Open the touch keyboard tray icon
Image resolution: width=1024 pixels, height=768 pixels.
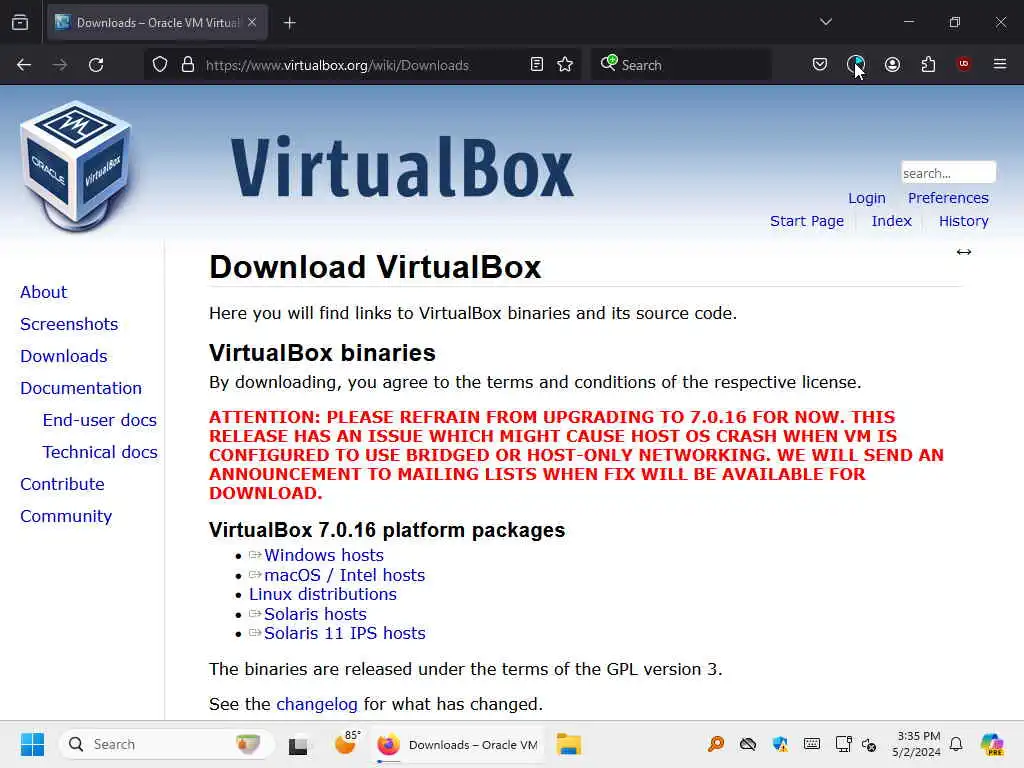pyautogui.click(x=812, y=744)
